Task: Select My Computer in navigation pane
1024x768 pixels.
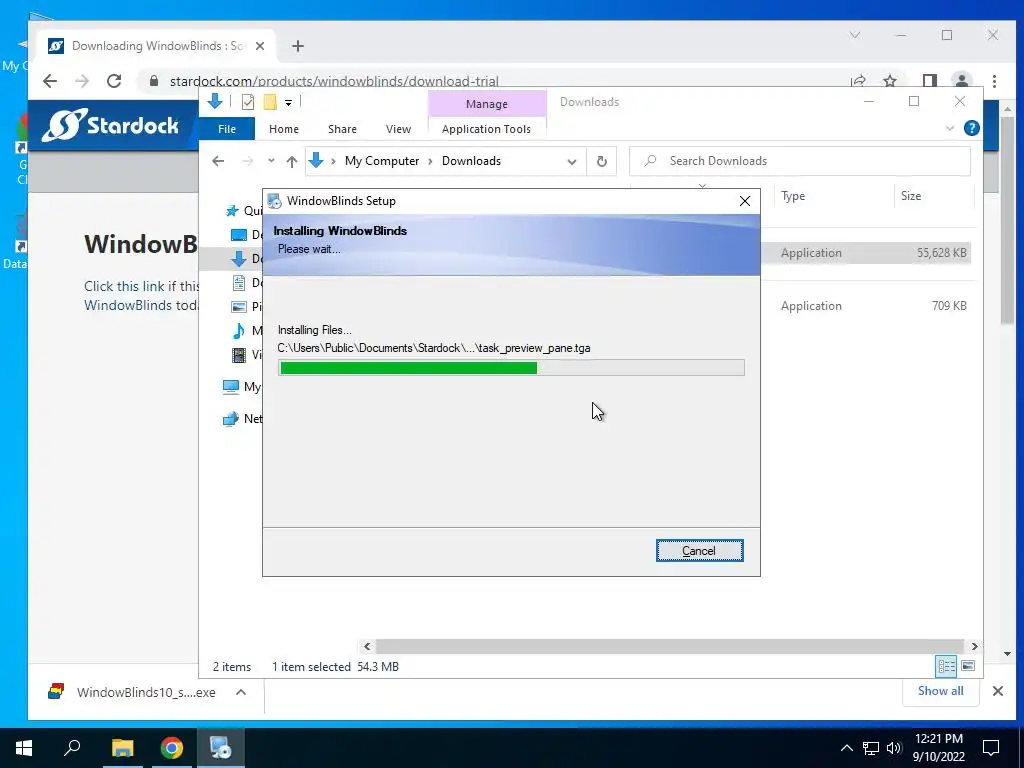Action: 242,387
